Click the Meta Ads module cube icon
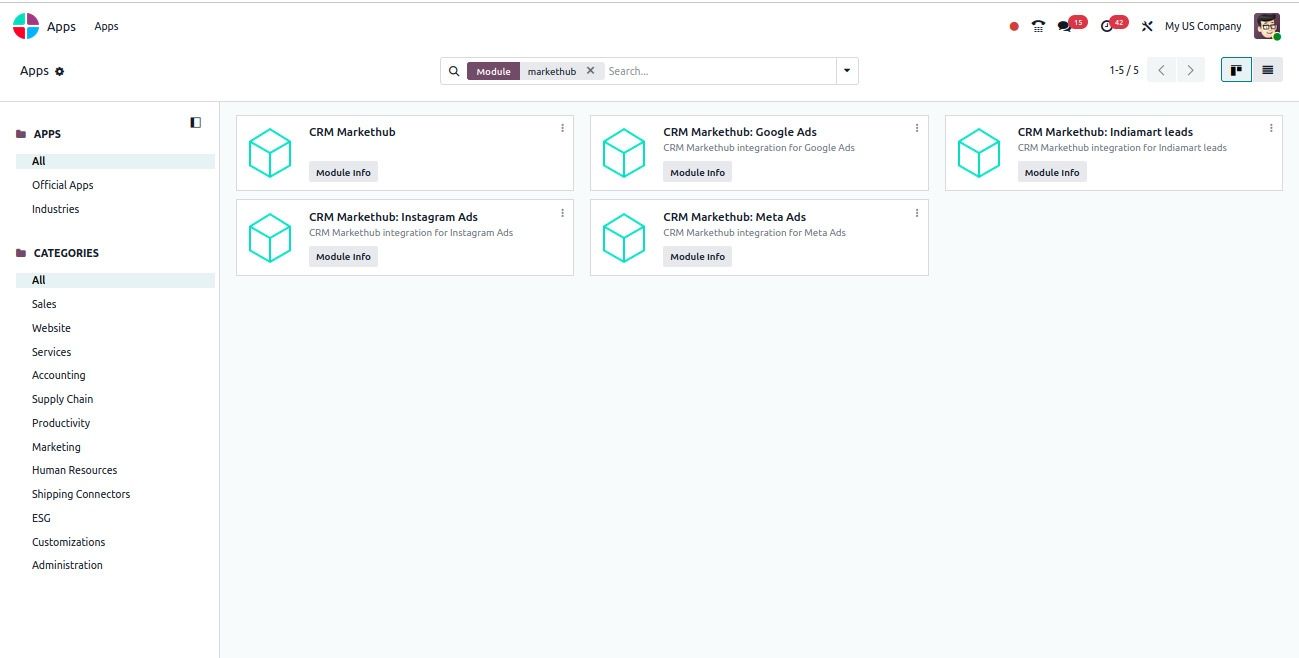This screenshot has height=658, width=1299. (624, 238)
